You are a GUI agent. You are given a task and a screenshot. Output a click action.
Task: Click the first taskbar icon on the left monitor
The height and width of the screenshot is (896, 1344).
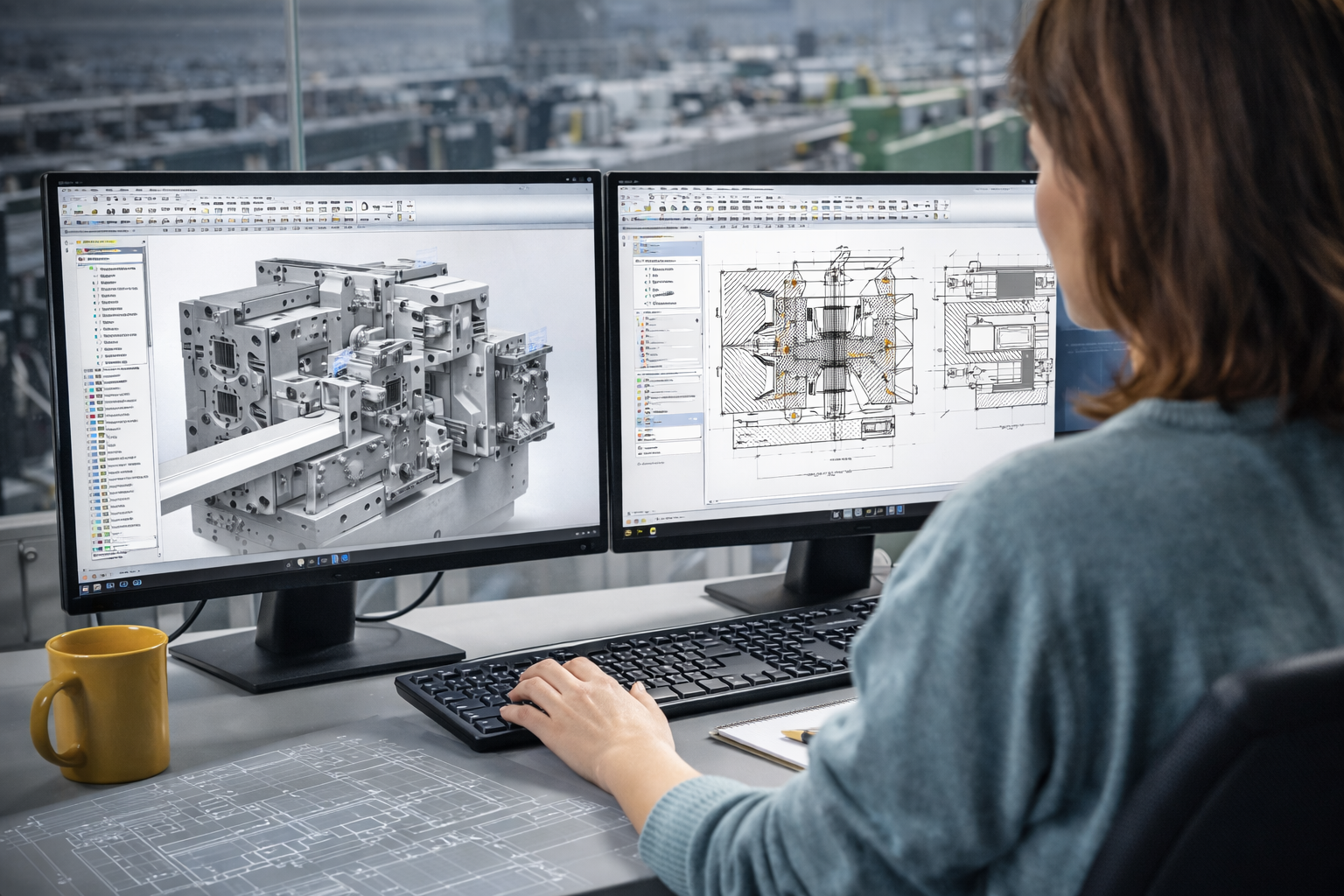point(83,588)
